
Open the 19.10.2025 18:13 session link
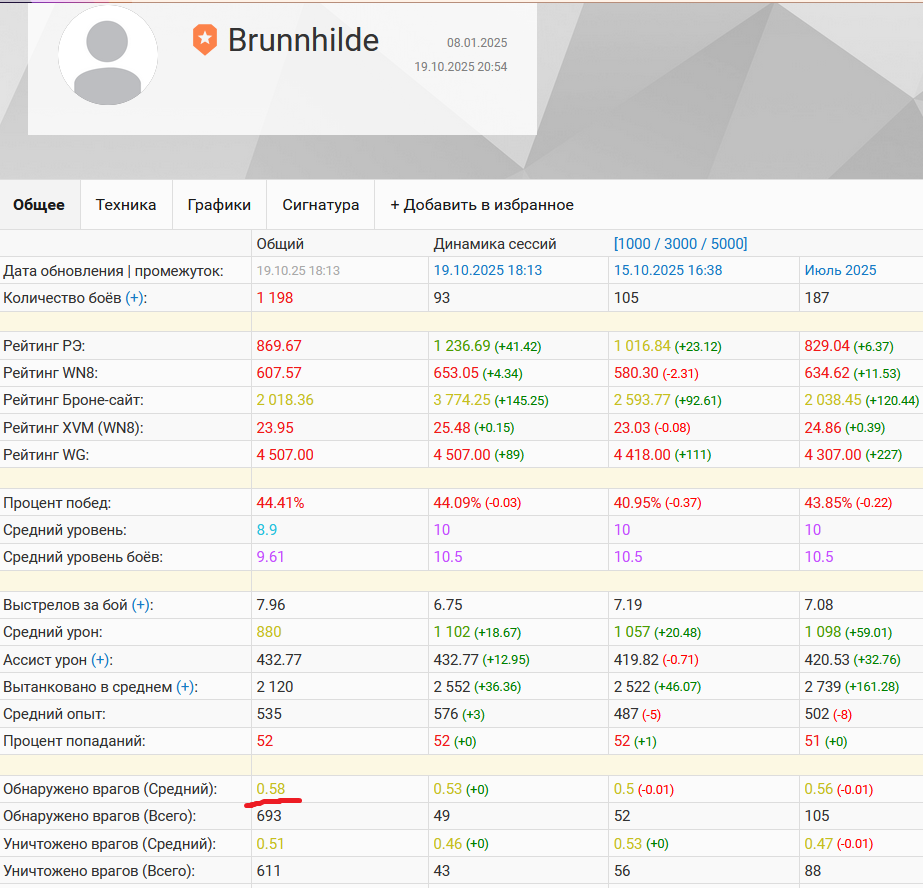click(x=487, y=270)
